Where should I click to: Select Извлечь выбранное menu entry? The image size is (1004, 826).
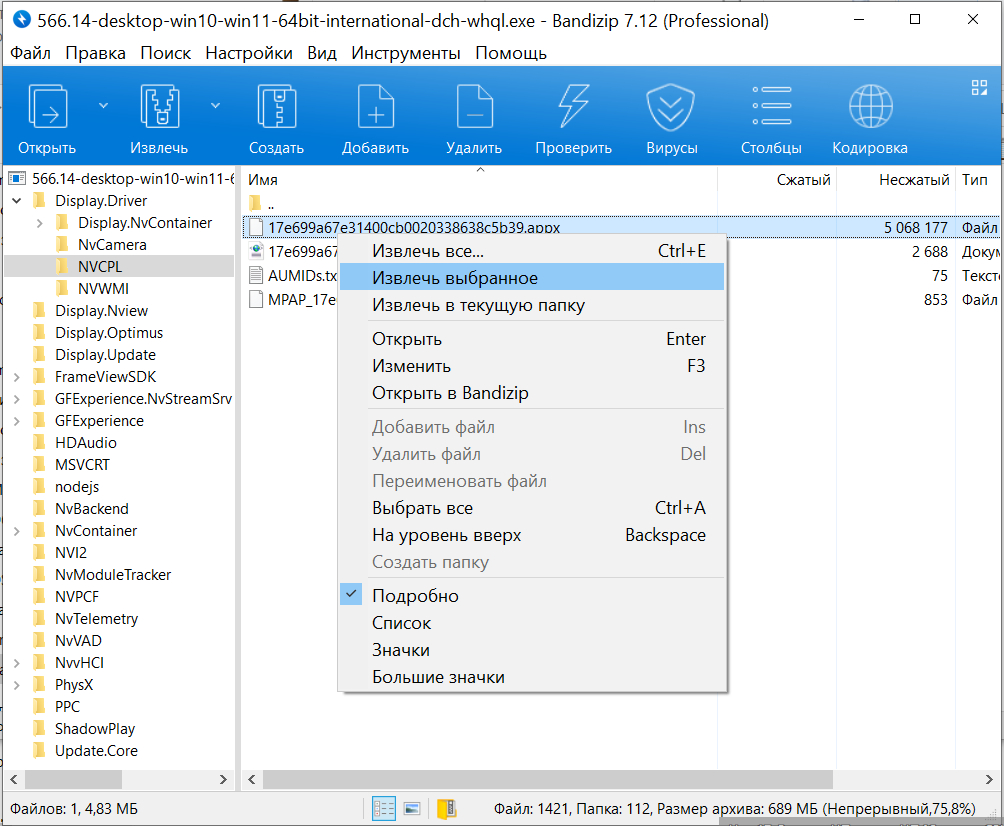pyautogui.click(x=531, y=278)
